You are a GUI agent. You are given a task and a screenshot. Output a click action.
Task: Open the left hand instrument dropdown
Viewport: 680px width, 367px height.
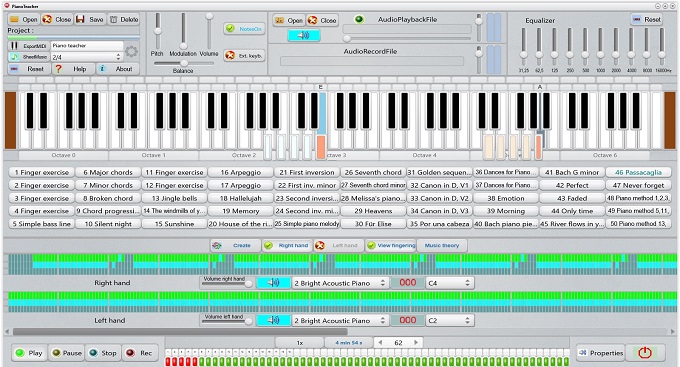(340, 320)
